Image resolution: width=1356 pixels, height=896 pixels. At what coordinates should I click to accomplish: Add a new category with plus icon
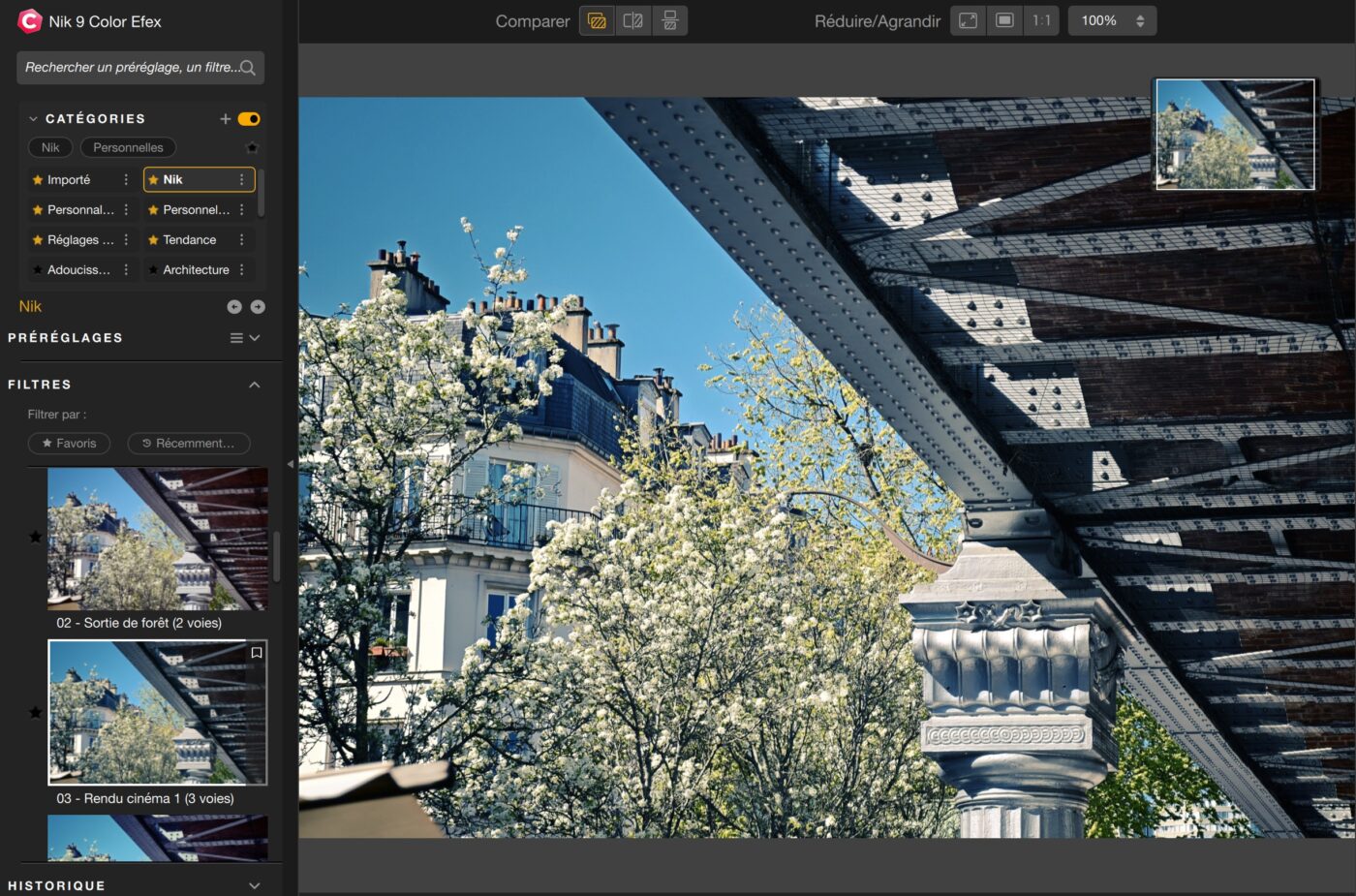(225, 119)
